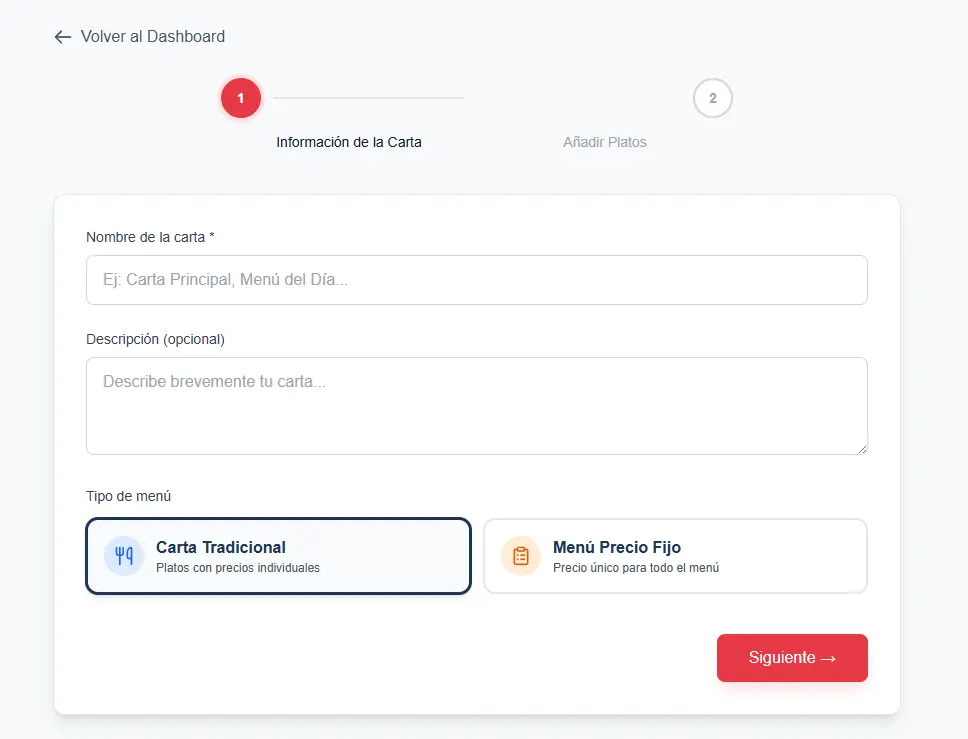Select step 1 red circle
968x739 pixels.
tap(241, 98)
